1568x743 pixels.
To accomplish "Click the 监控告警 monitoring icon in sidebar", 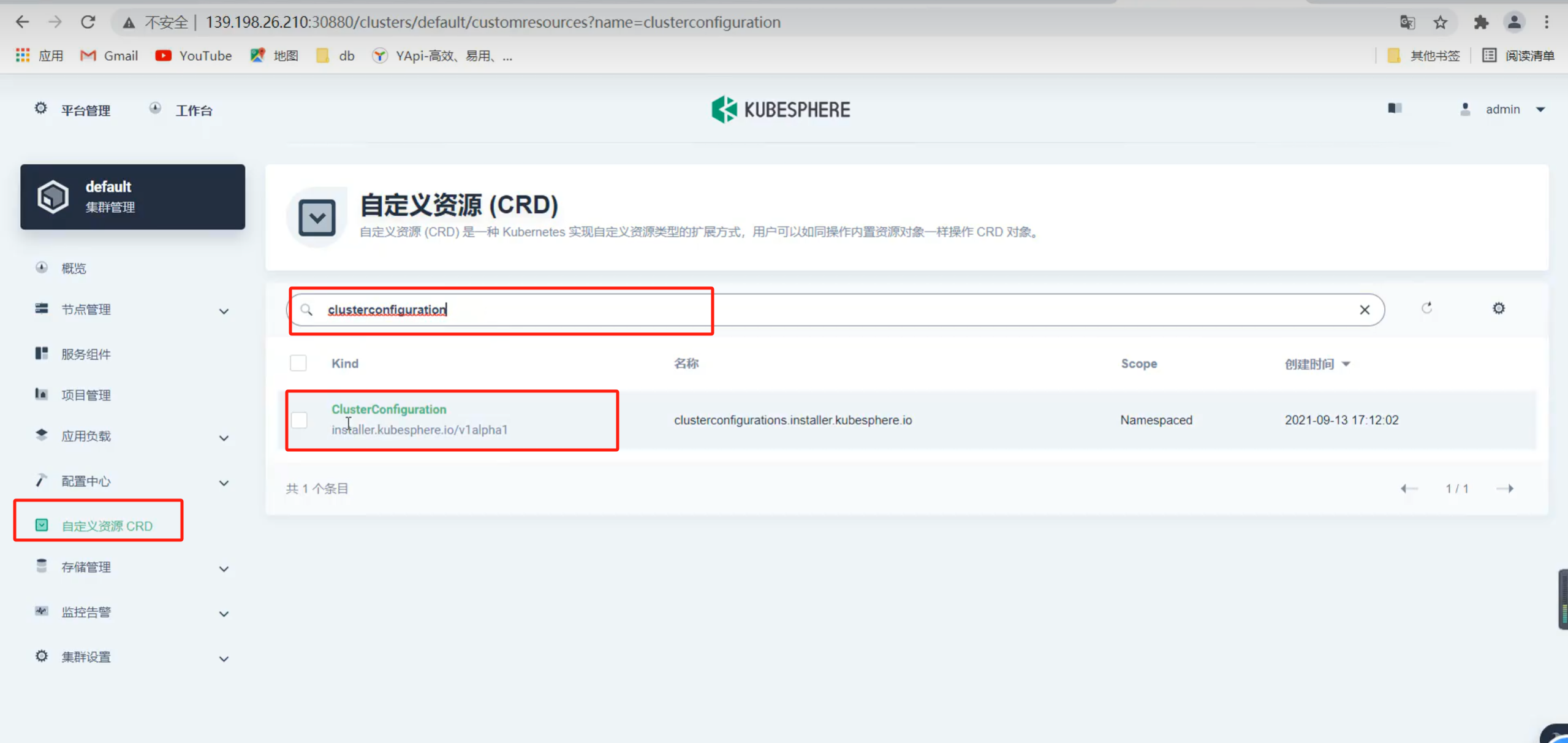I will point(41,611).
